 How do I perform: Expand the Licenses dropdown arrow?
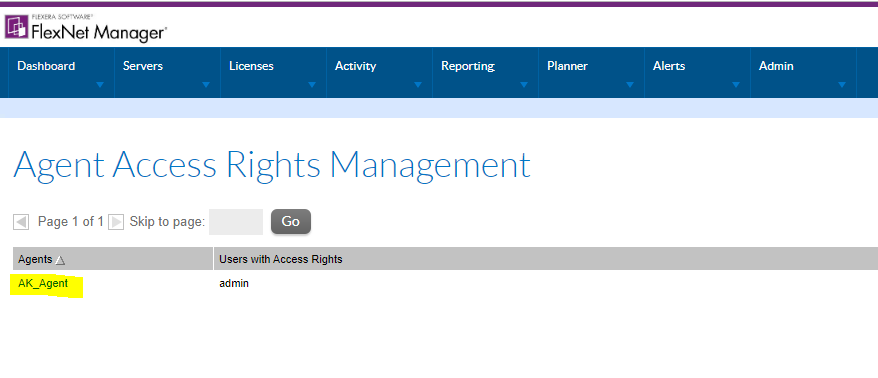312,85
